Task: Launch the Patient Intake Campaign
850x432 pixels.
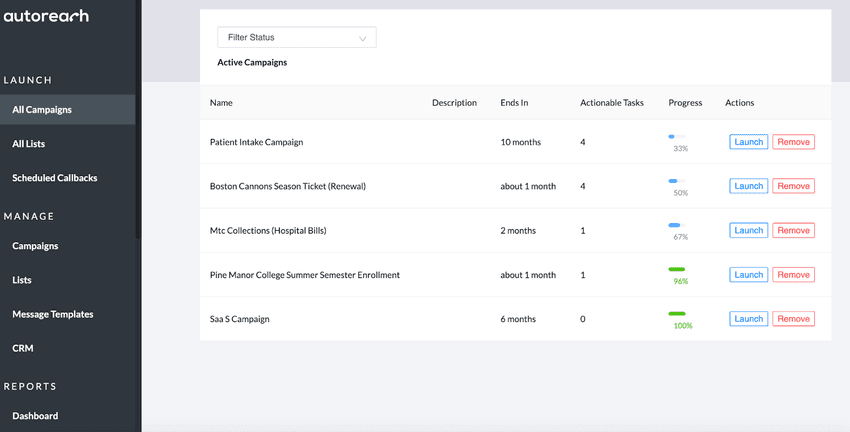Action: [748, 142]
